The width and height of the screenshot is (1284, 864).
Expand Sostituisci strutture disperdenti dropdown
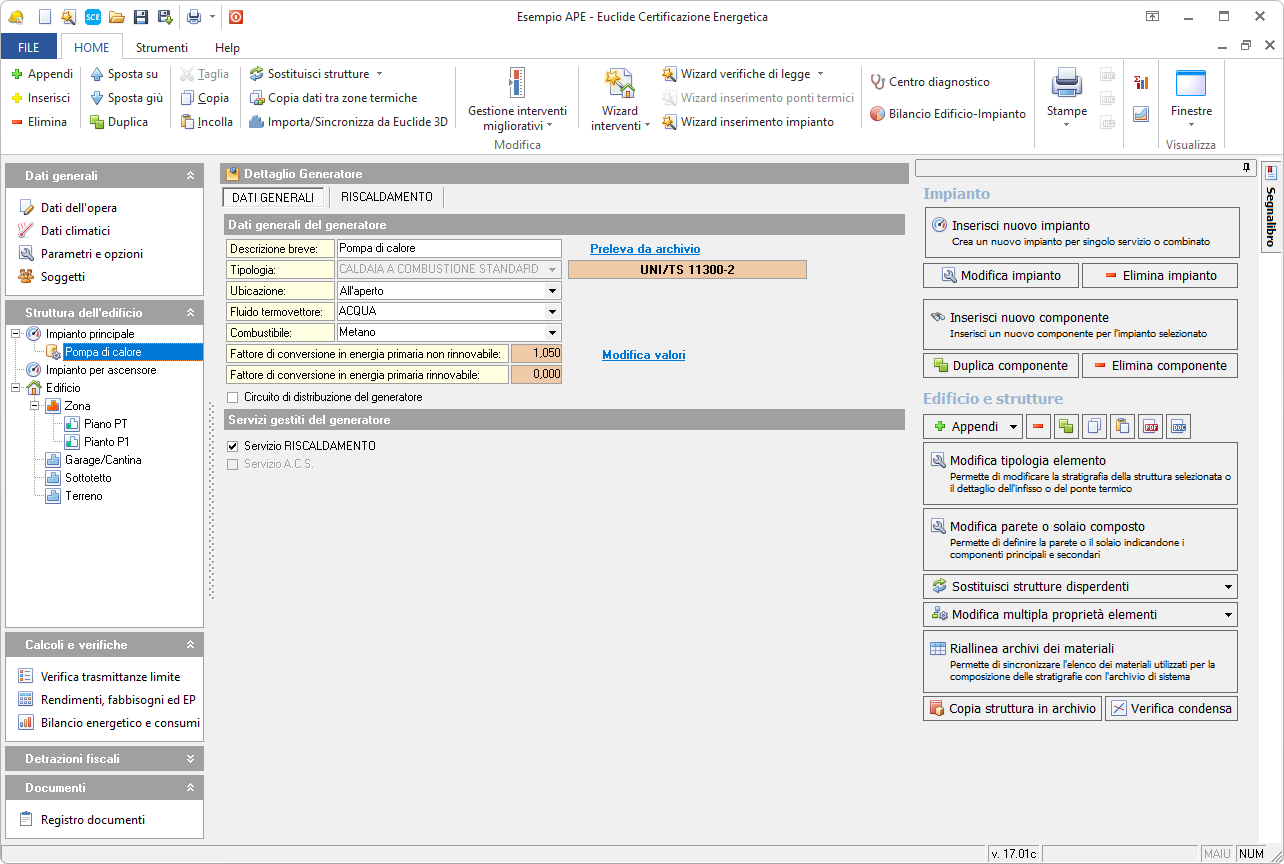1228,587
